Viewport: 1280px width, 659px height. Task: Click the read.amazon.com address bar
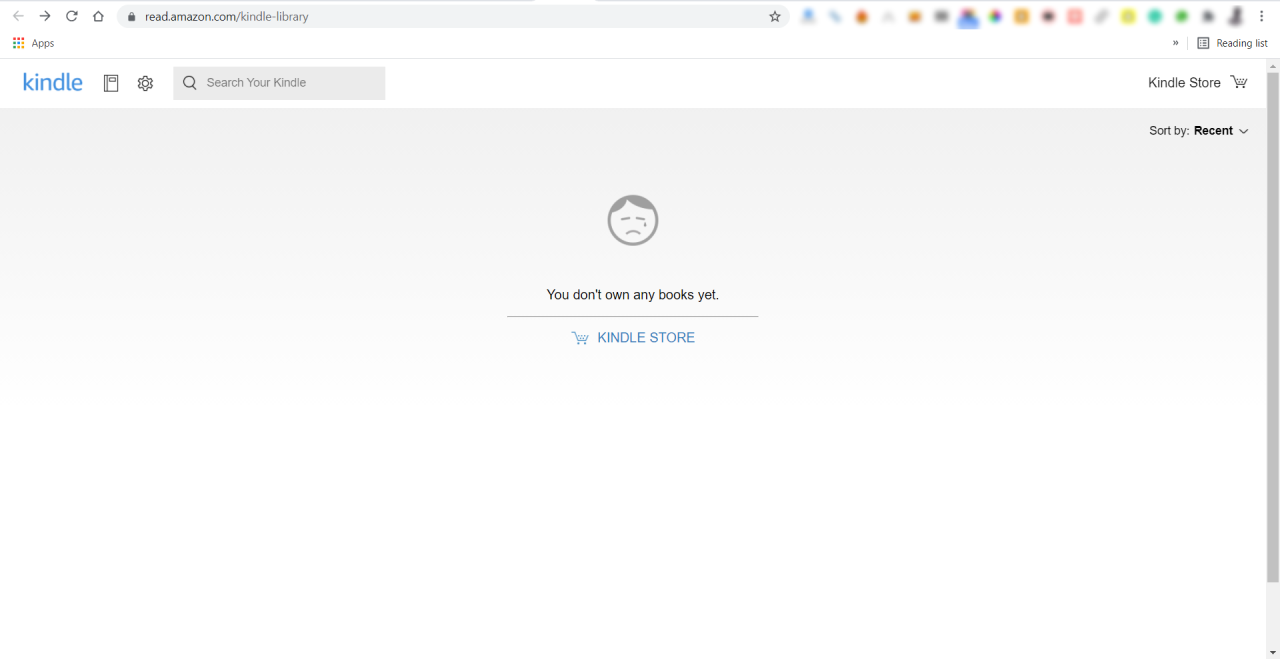453,17
